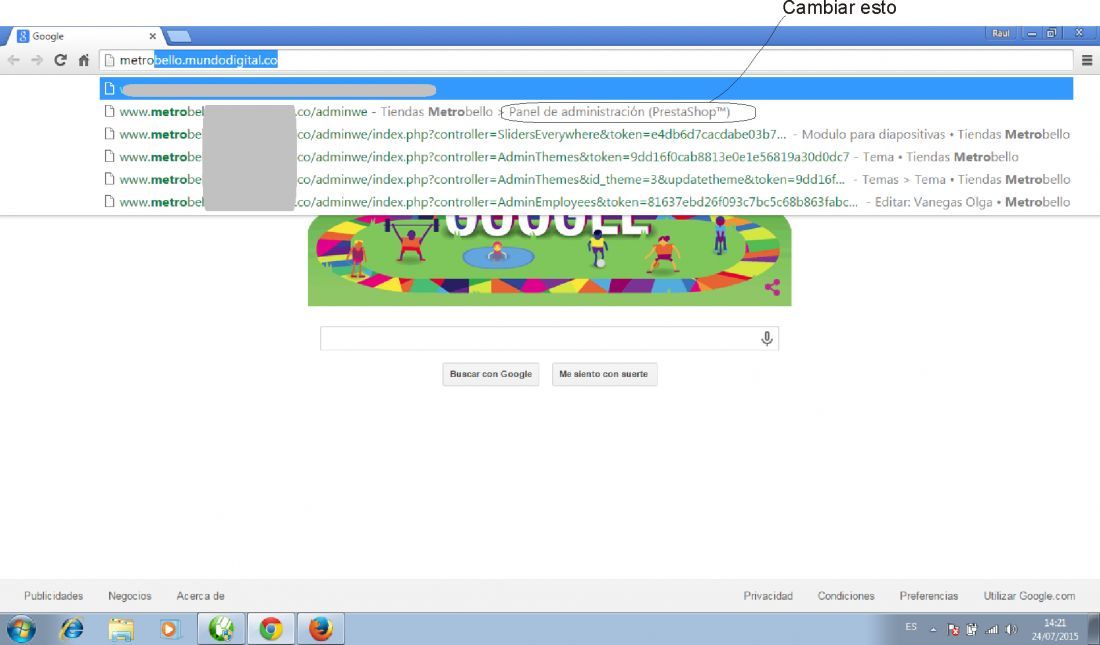
Task: Open the green globe taskbar application
Action: pyautogui.click(x=221, y=628)
